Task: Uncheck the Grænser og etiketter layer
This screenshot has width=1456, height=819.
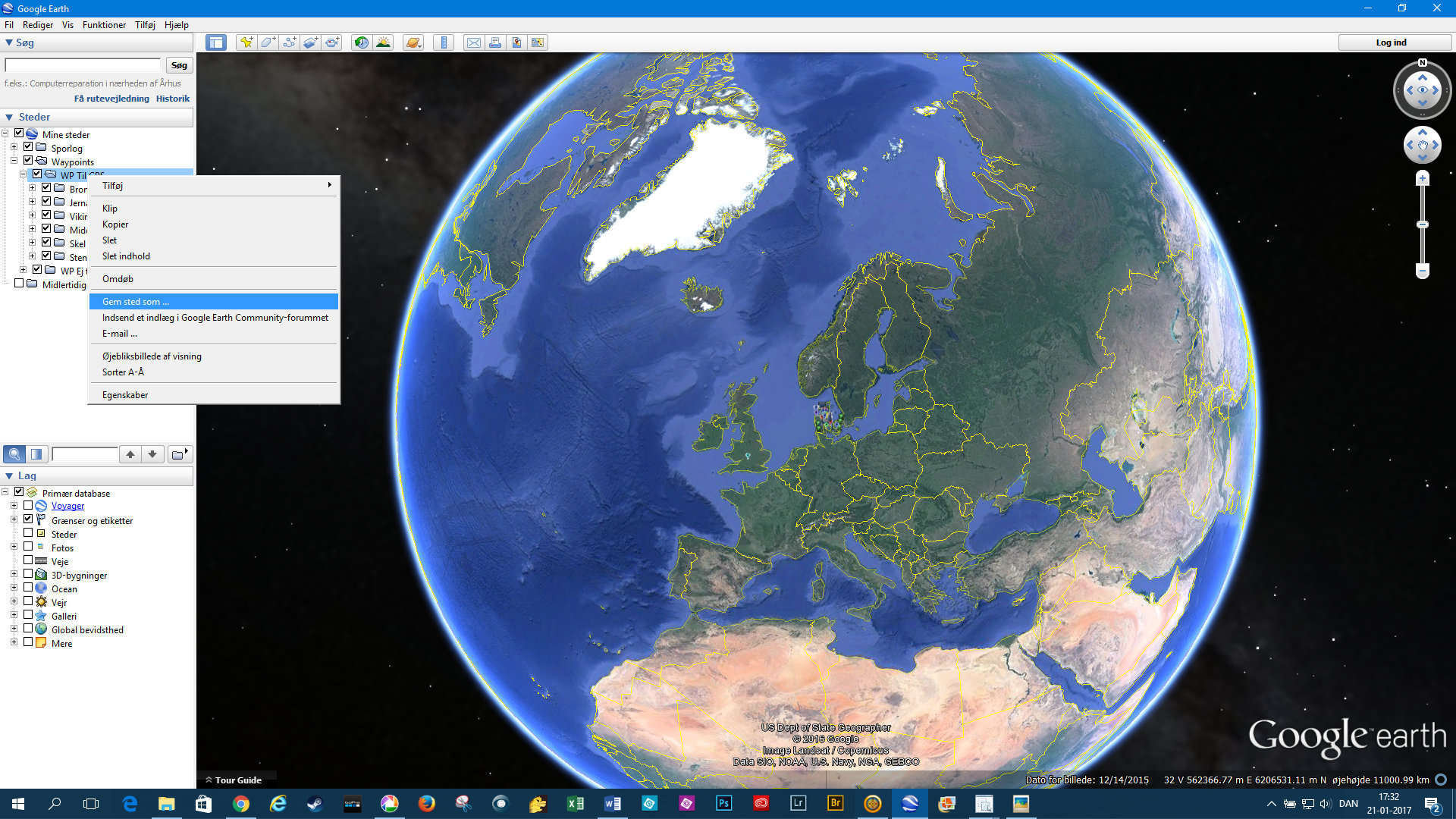Action: point(28,519)
